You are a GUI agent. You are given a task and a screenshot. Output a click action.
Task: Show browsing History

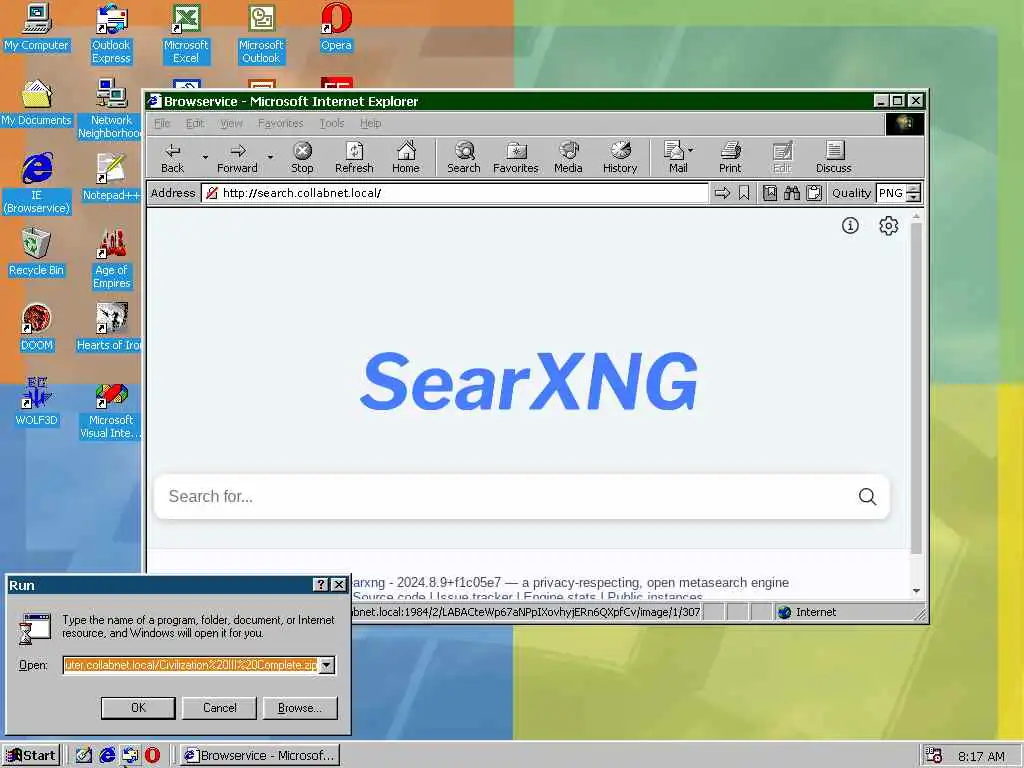620,157
